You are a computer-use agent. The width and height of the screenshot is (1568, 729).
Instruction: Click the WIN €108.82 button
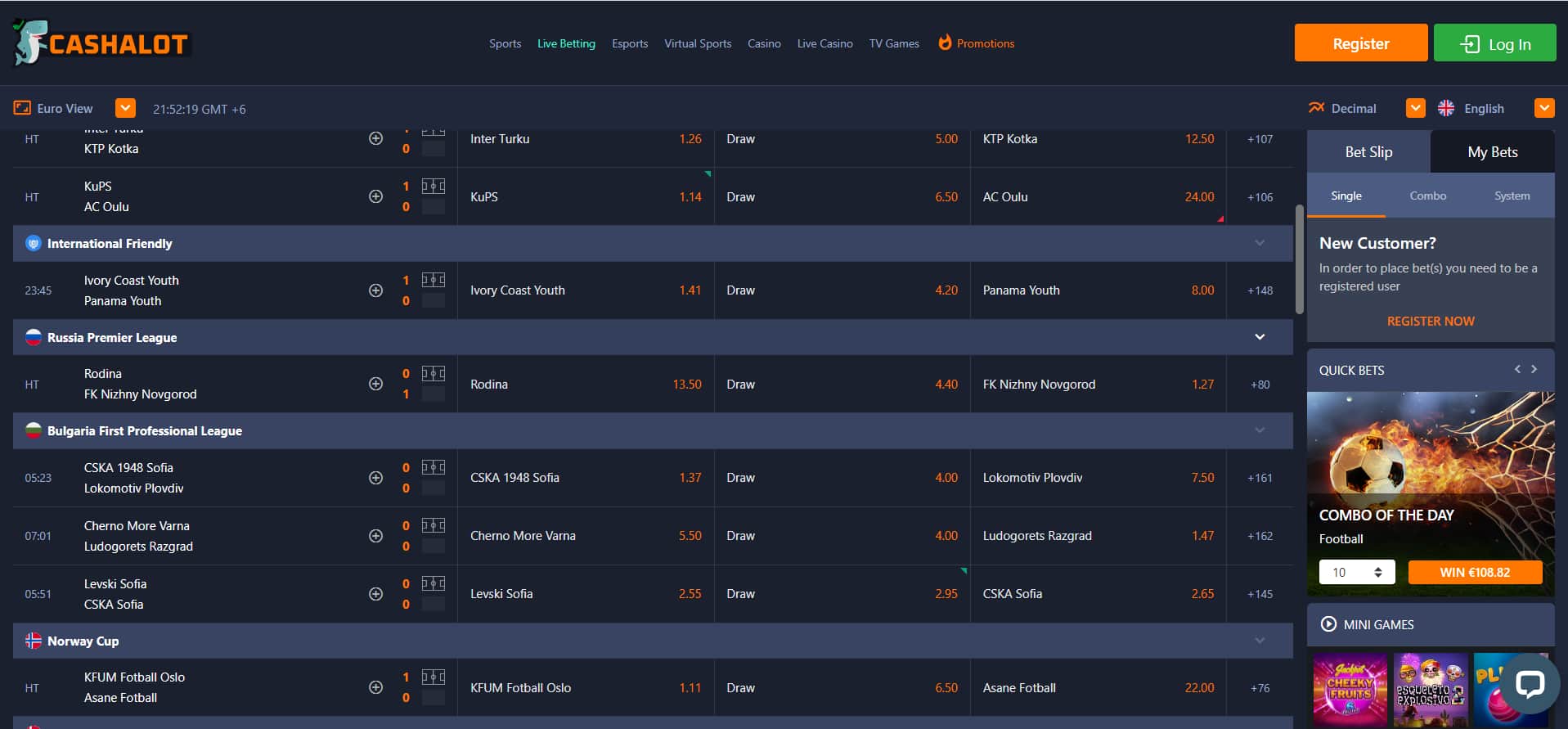click(x=1475, y=572)
